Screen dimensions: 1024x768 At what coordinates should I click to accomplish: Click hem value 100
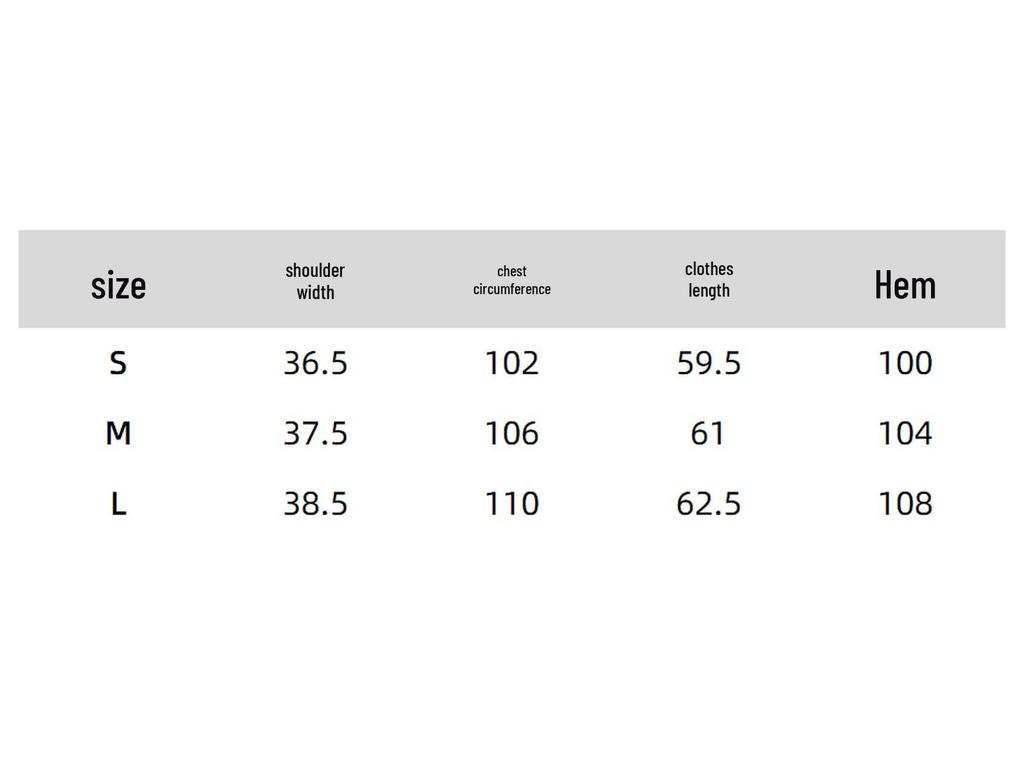(905, 363)
